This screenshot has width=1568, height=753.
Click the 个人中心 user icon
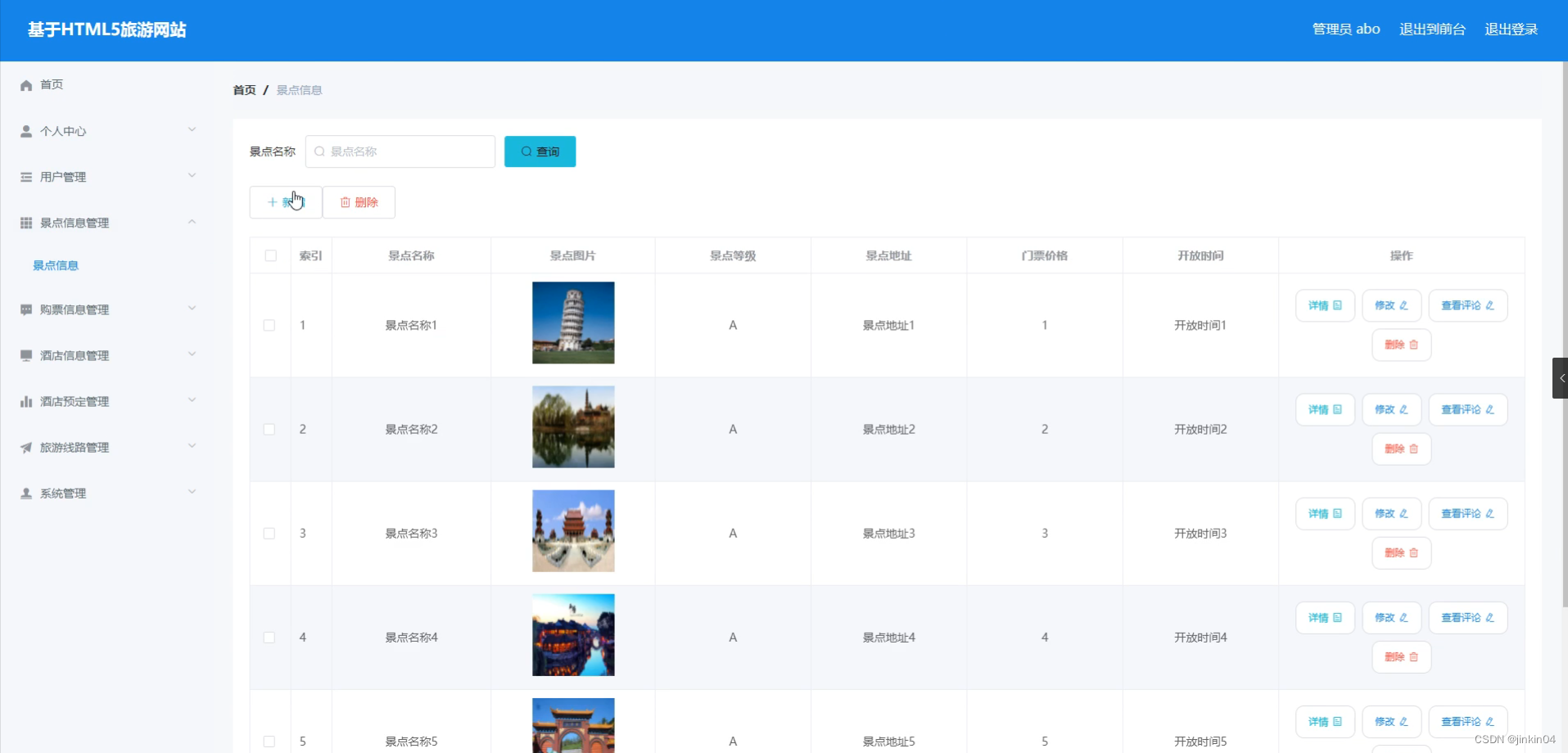coord(26,131)
